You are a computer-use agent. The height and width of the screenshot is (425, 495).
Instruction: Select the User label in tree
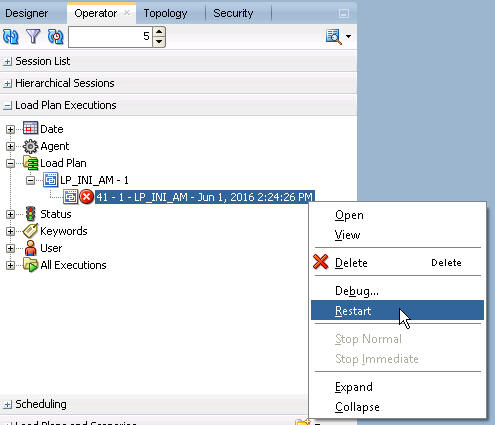51,248
